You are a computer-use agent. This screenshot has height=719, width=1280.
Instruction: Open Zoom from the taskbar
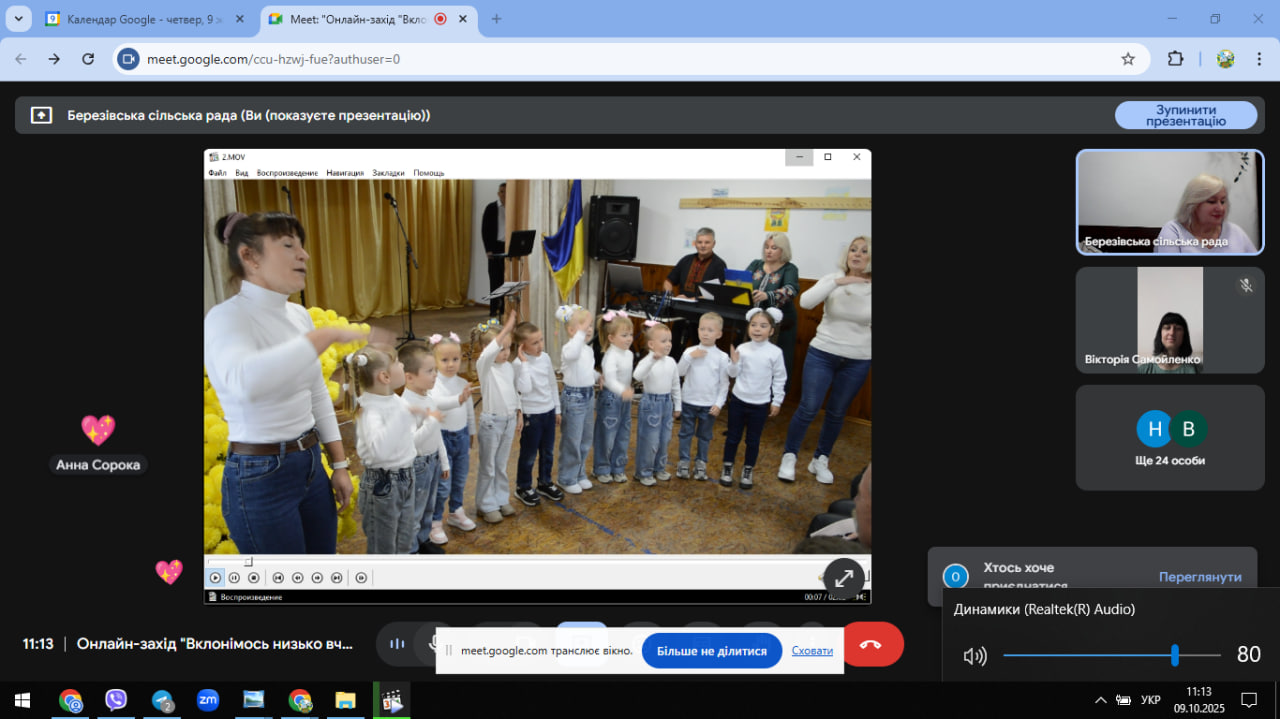pyautogui.click(x=208, y=700)
